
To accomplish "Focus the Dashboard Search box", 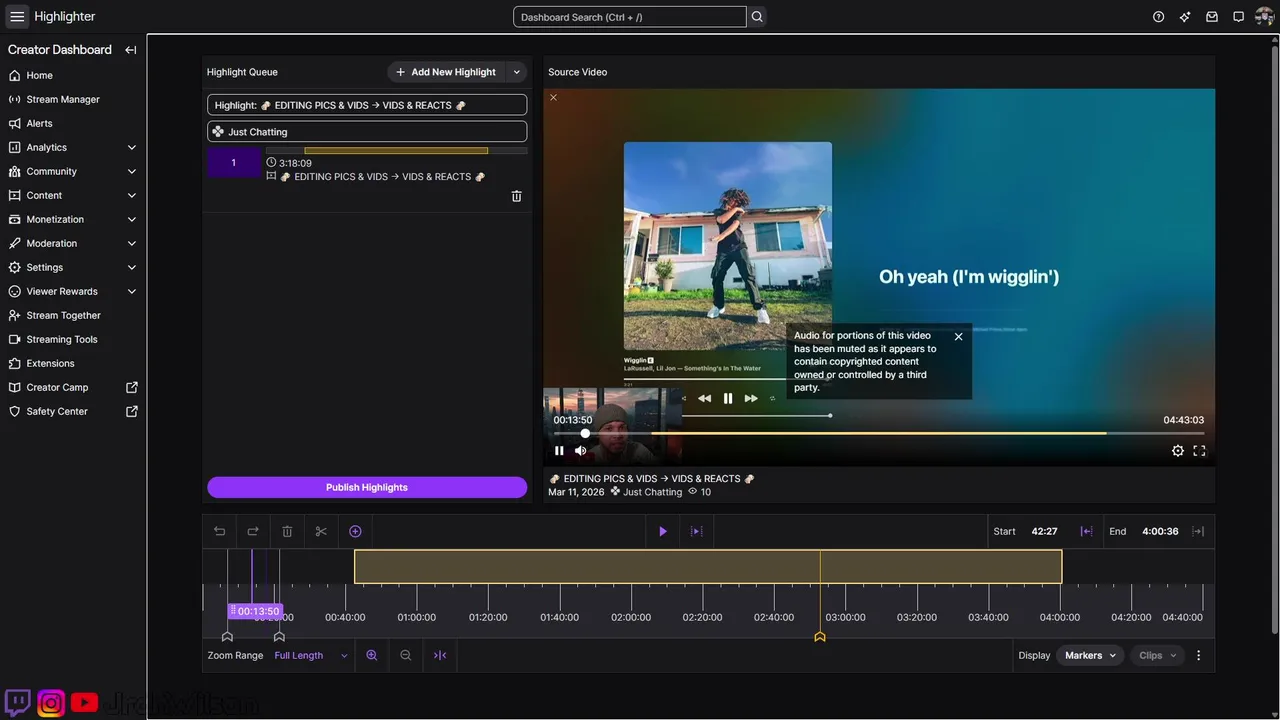I will (629, 17).
